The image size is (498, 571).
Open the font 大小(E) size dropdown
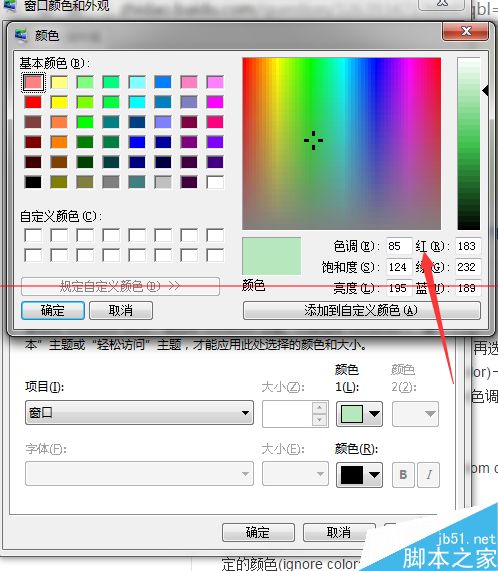295,474
